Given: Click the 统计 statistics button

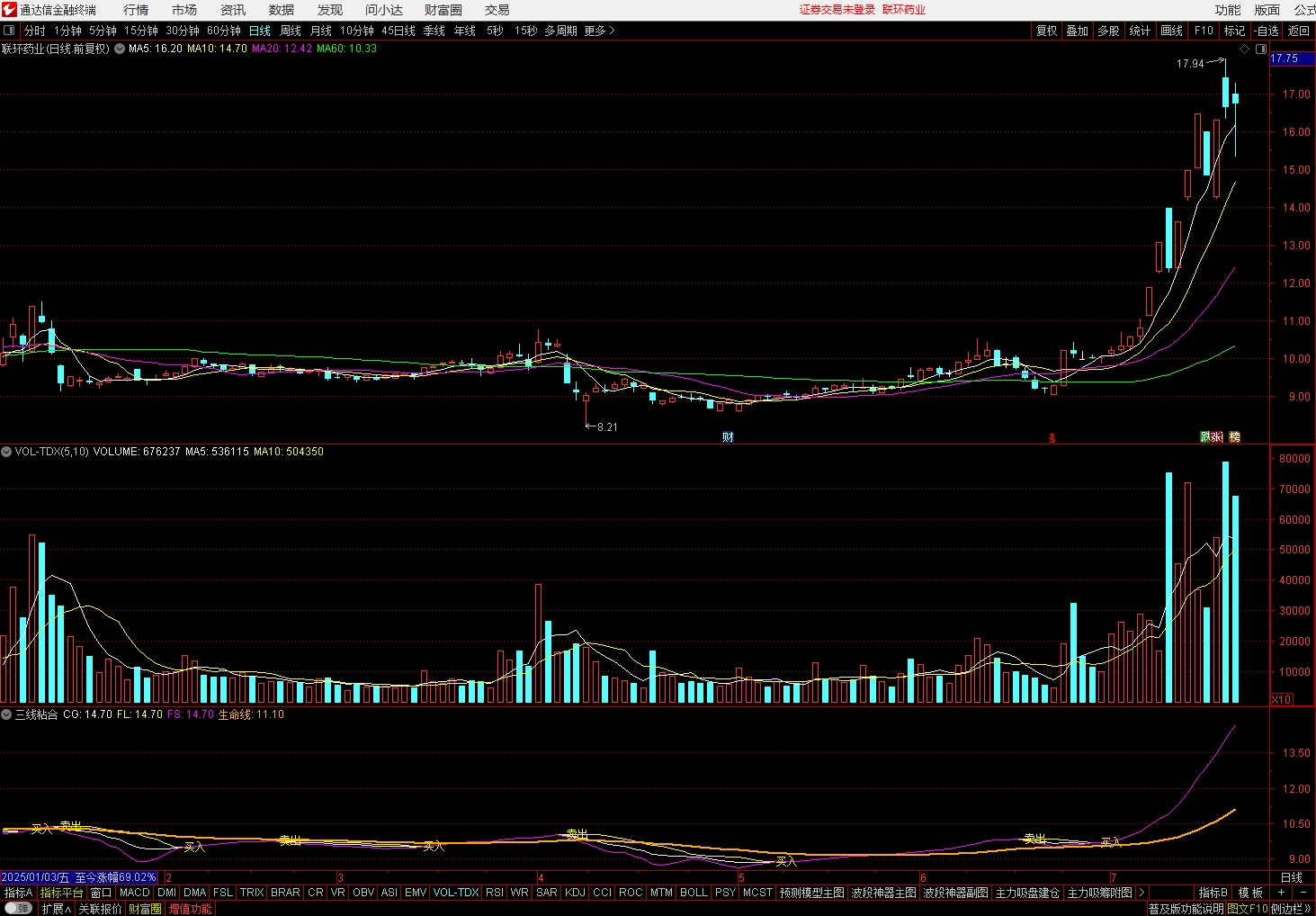Looking at the screenshot, I should click(1140, 31).
